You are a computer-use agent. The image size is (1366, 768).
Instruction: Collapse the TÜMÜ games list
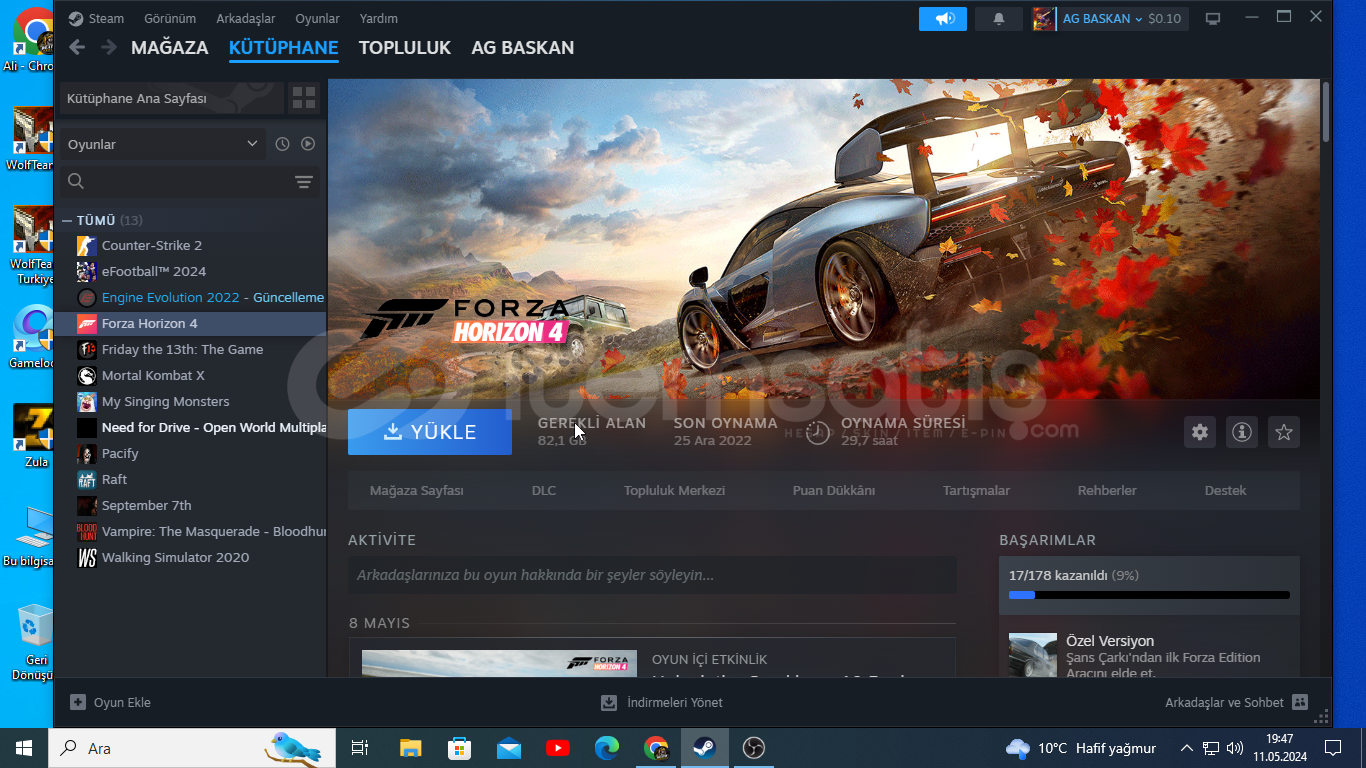[67, 220]
